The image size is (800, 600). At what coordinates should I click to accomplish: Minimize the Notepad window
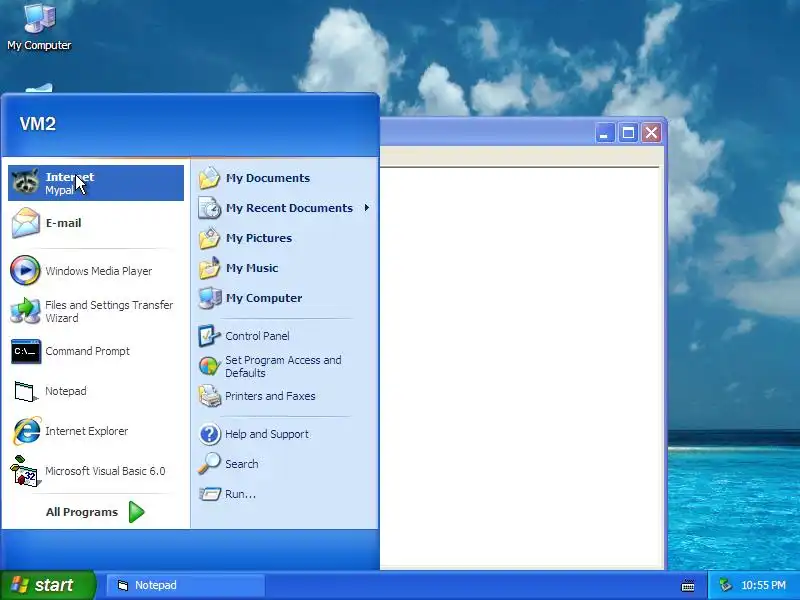click(605, 133)
